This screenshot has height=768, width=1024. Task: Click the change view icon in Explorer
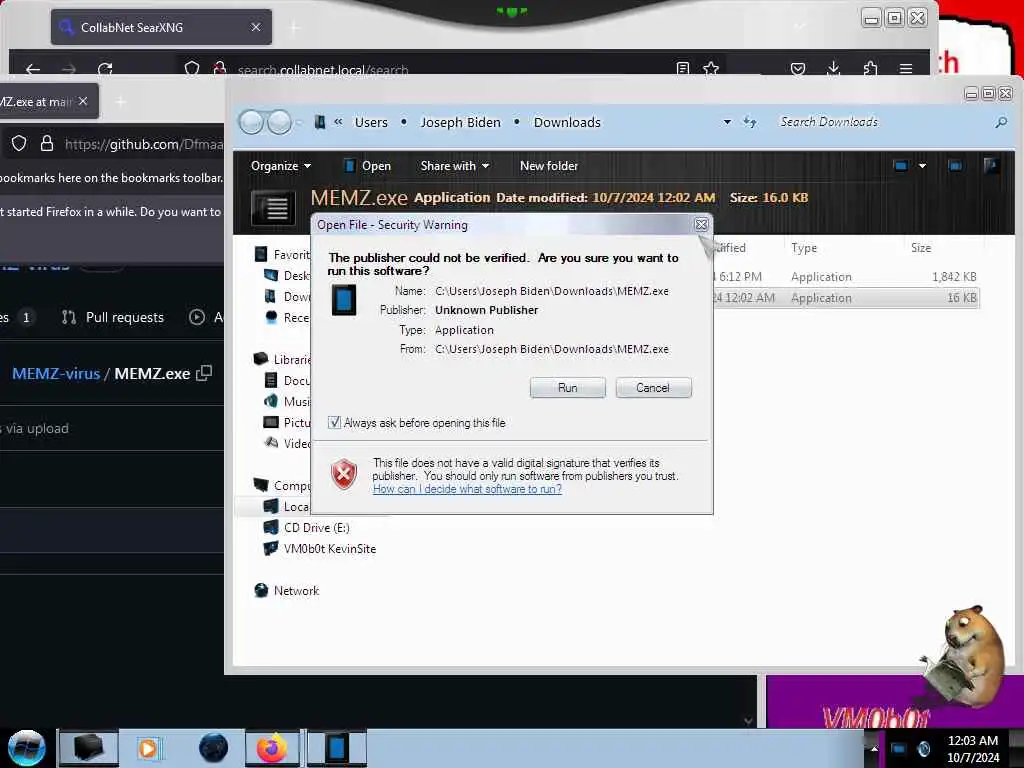901,166
